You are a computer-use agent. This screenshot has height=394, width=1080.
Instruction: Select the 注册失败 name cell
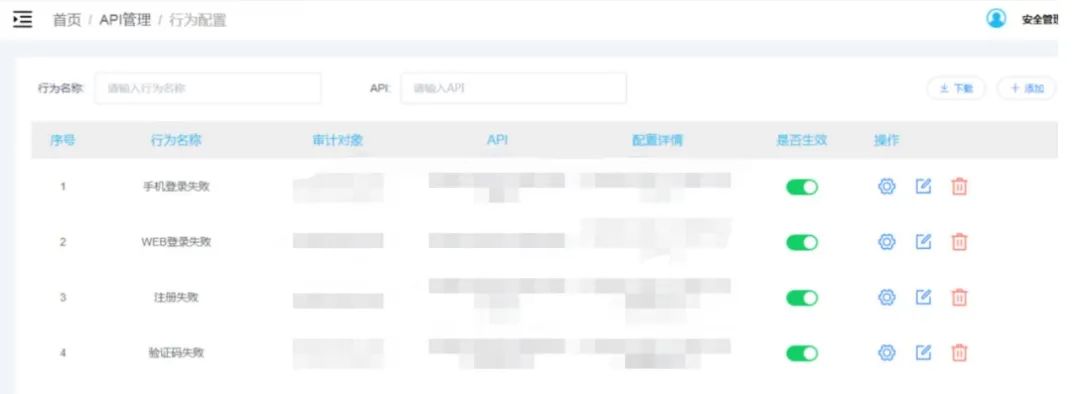[176, 297]
